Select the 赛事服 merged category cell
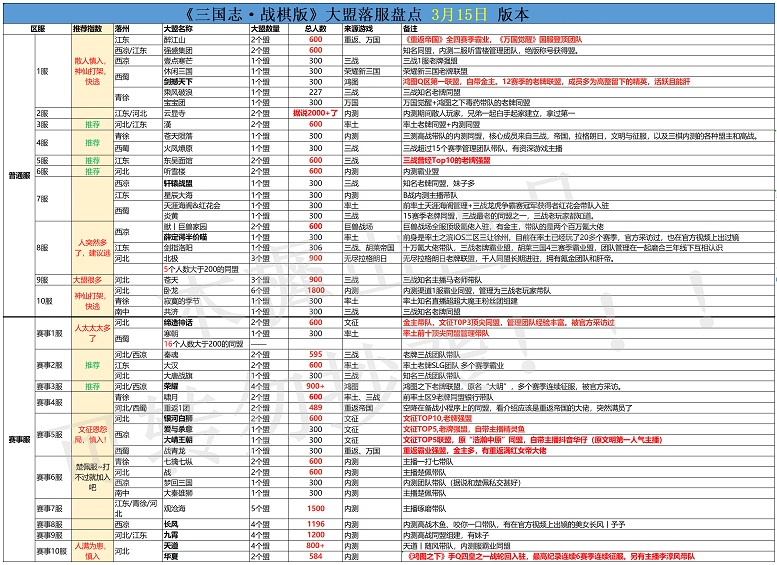The height and width of the screenshot is (565, 777). (x=19, y=439)
